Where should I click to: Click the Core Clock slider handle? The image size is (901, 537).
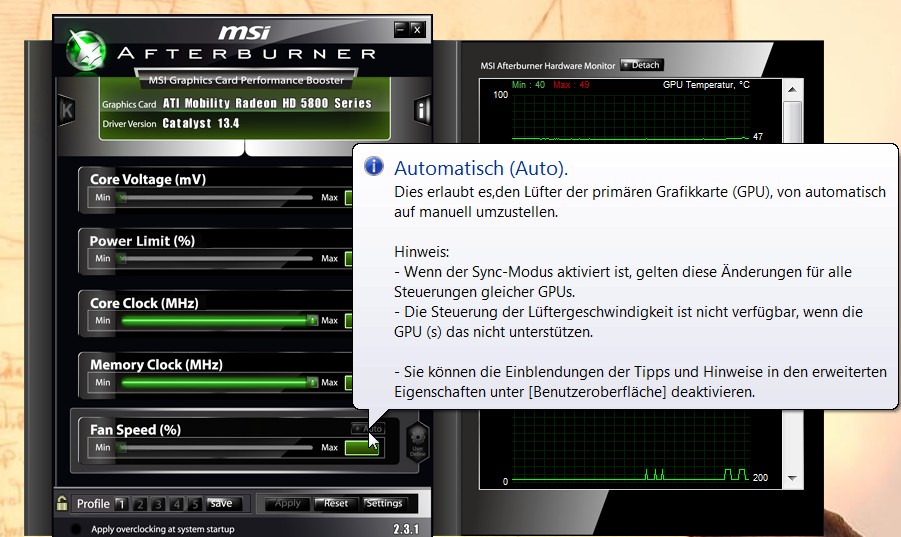pyautogui.click(x=312, y=320)
